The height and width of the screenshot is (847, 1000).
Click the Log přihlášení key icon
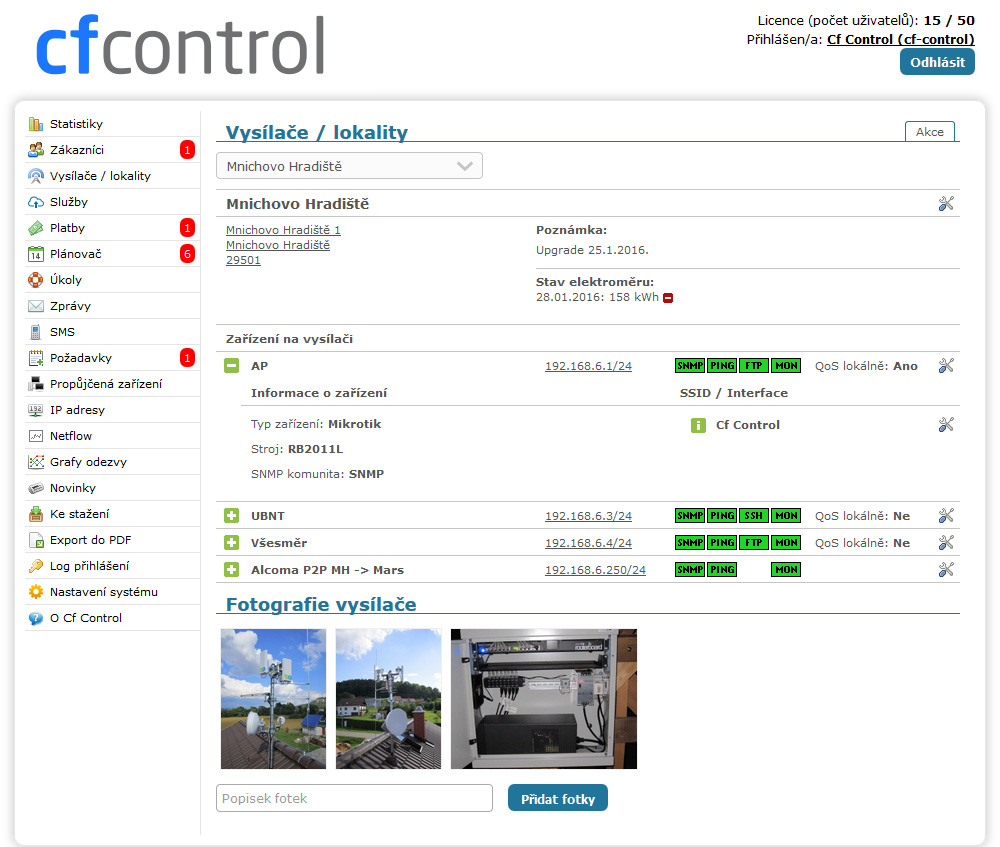pos(36,566)
